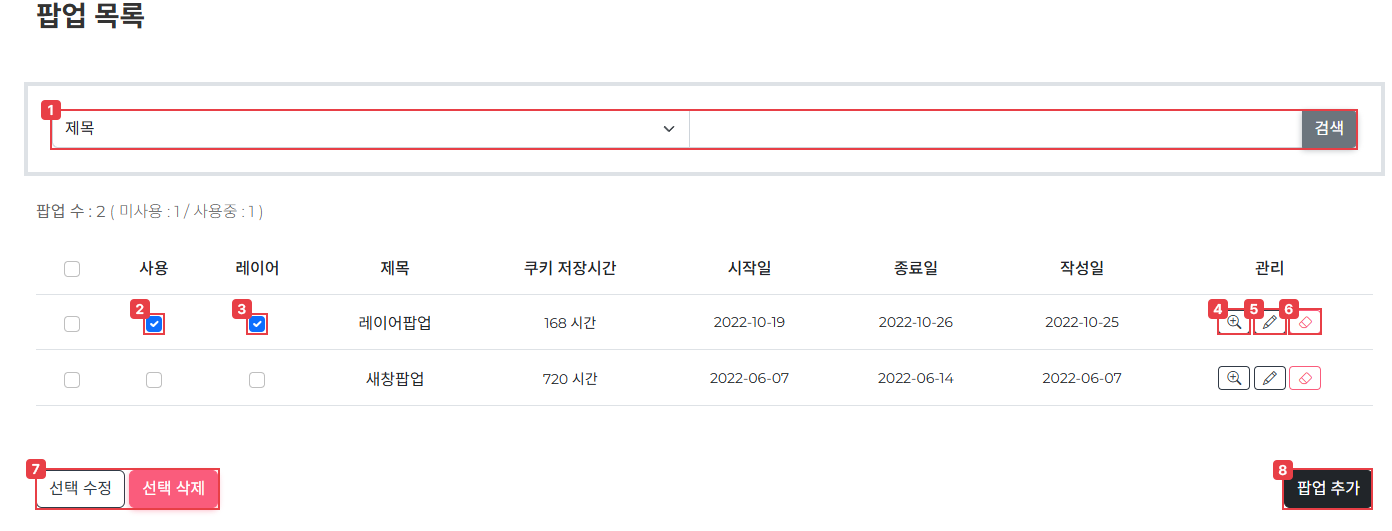
Task: Tick the select-all checkbox in table header
Action: point(72,268)
